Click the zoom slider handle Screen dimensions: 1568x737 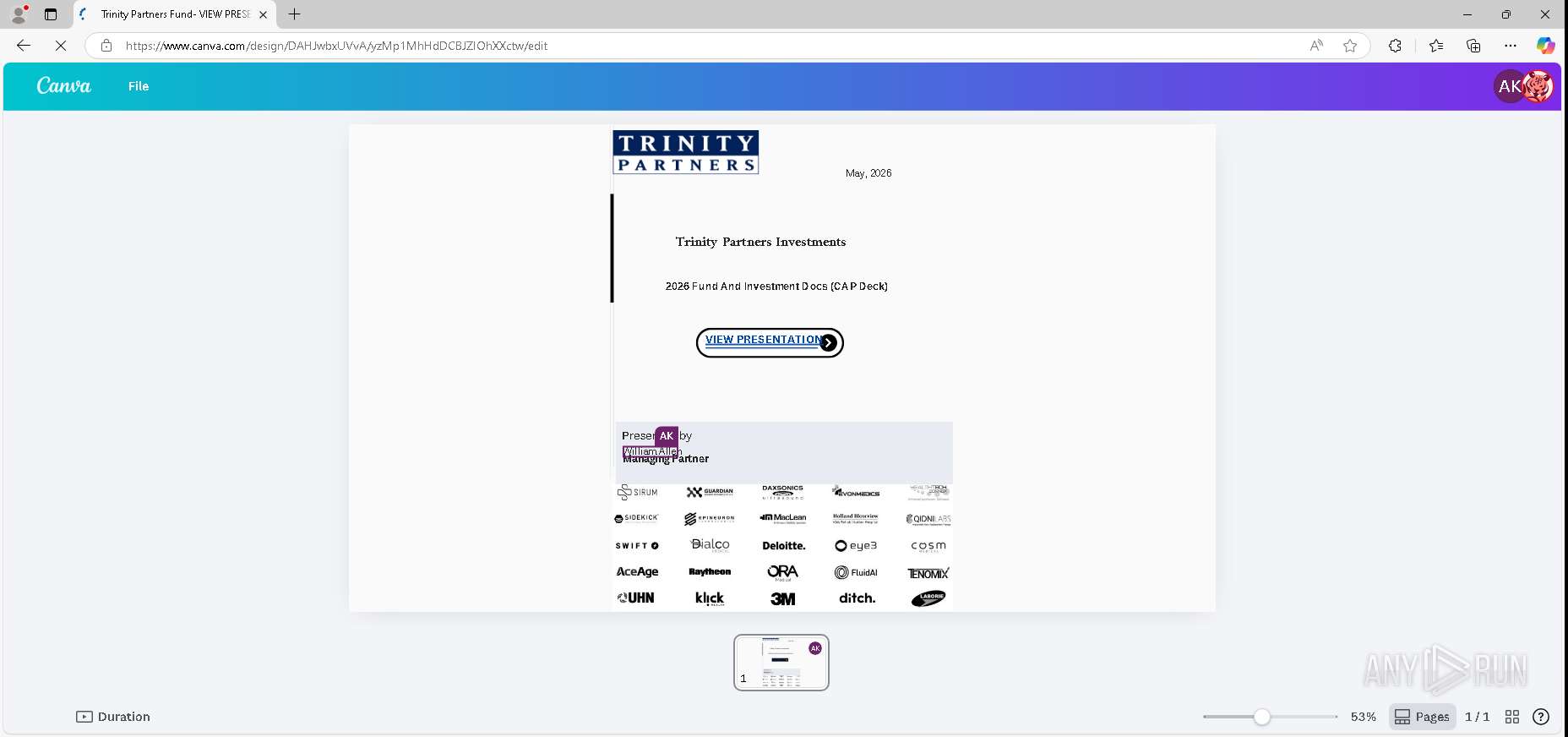1261,717
